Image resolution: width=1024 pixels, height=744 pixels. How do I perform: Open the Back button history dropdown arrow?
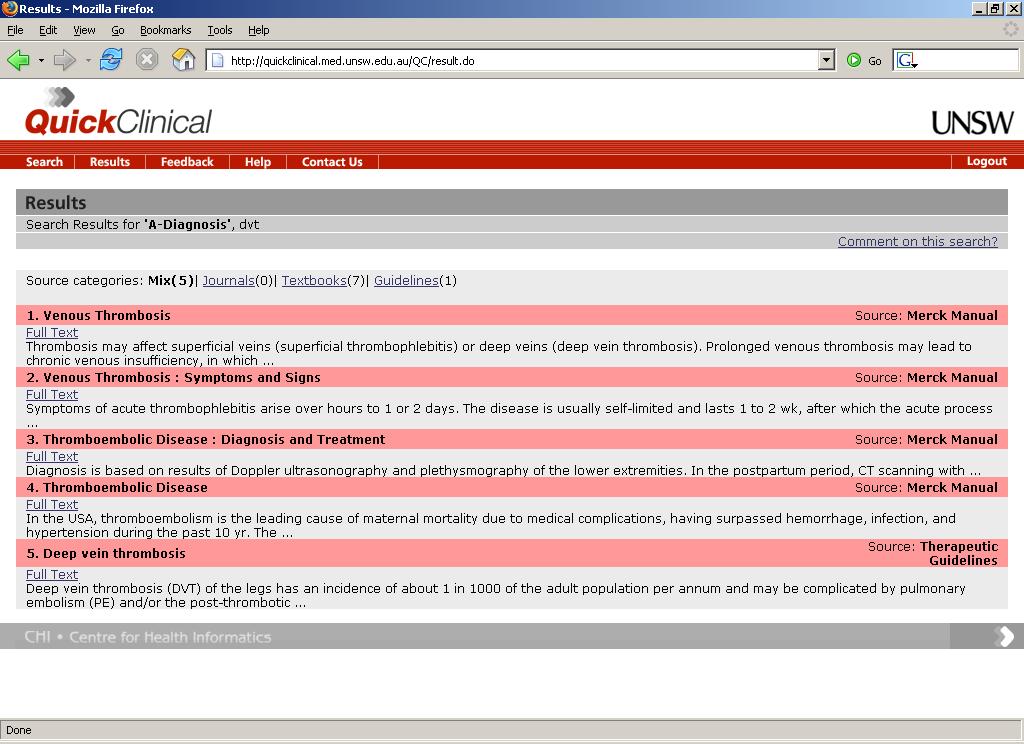(41, 61)
